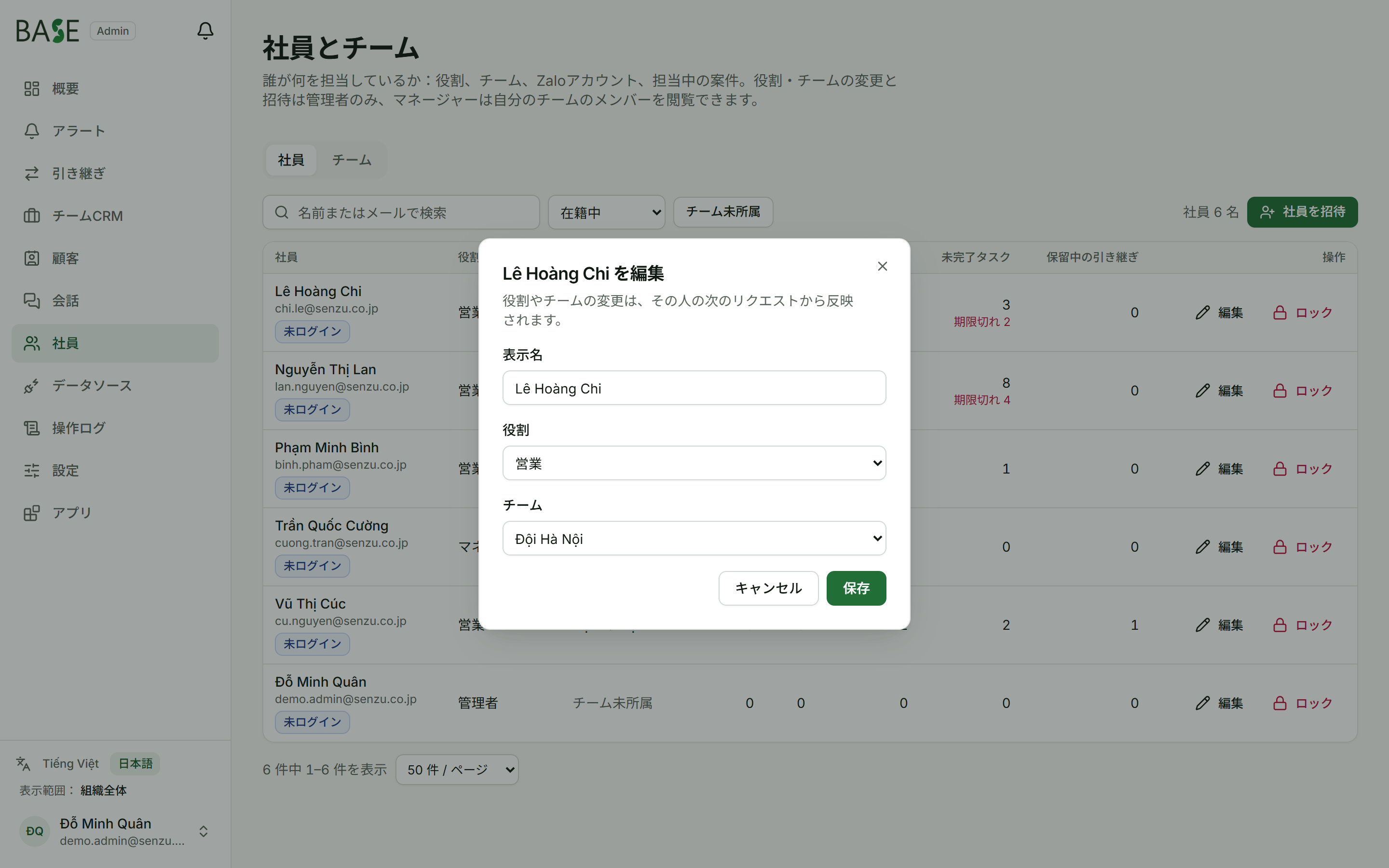Navigate to 顧客 customers page
This screenshot has width=1389, height=868.
pos(115,258)
